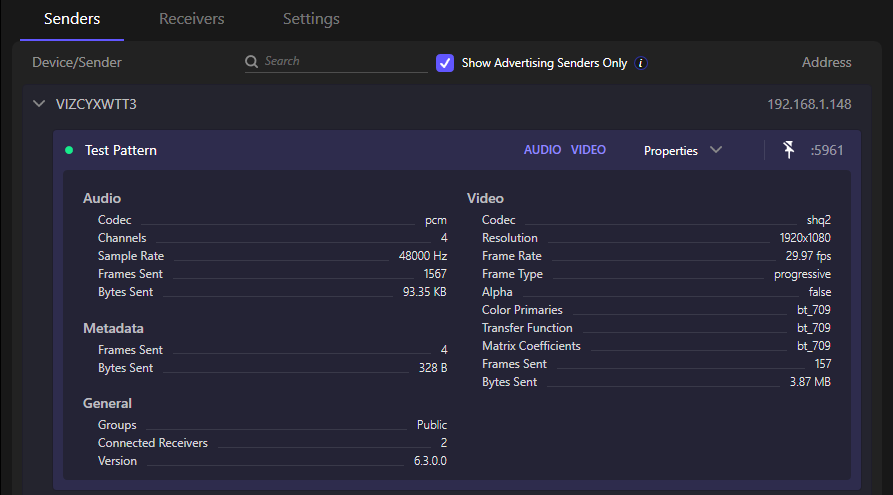Open the Settings tab

pos(311,19)
